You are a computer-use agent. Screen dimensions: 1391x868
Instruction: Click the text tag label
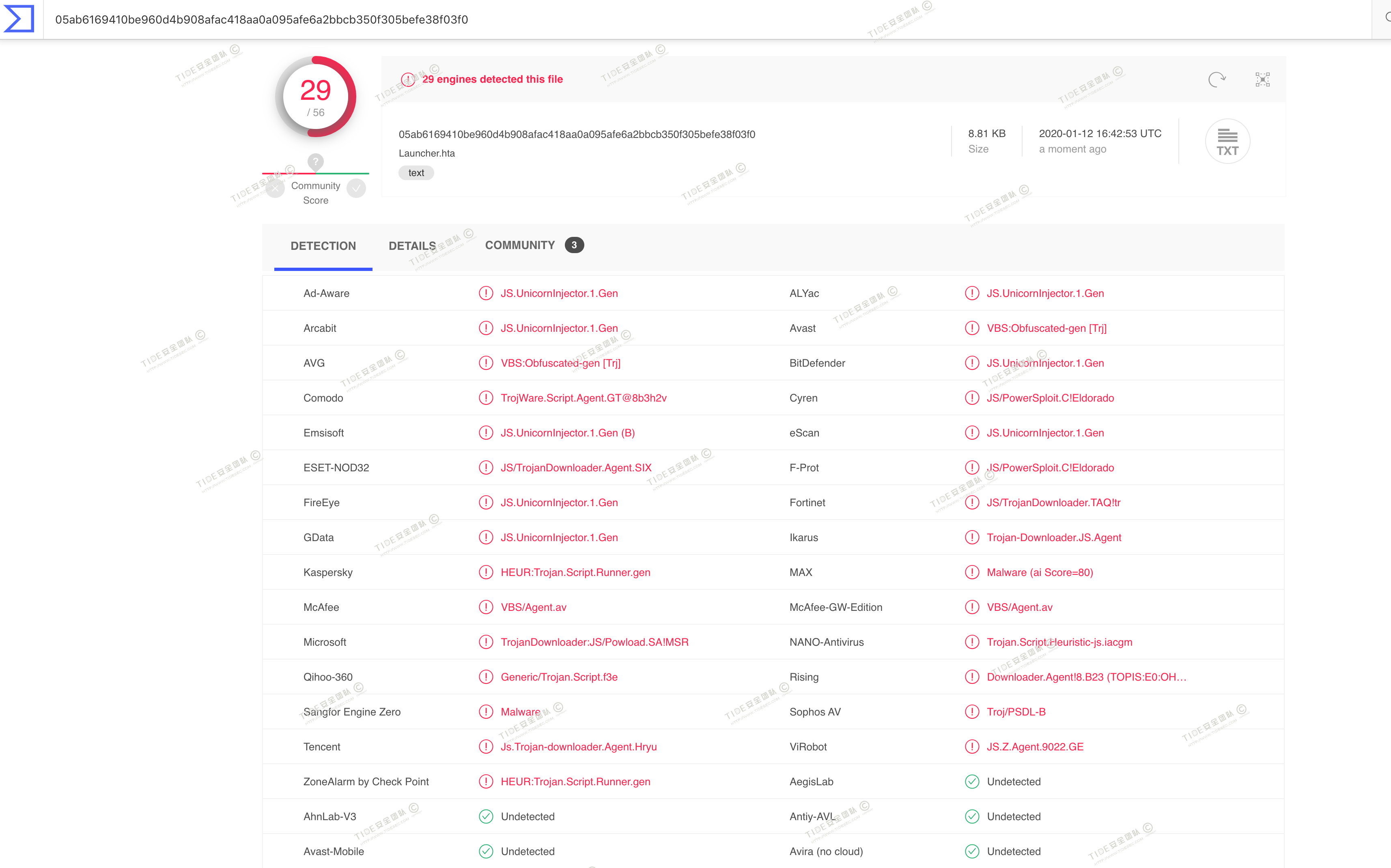(x=416, y=173)
